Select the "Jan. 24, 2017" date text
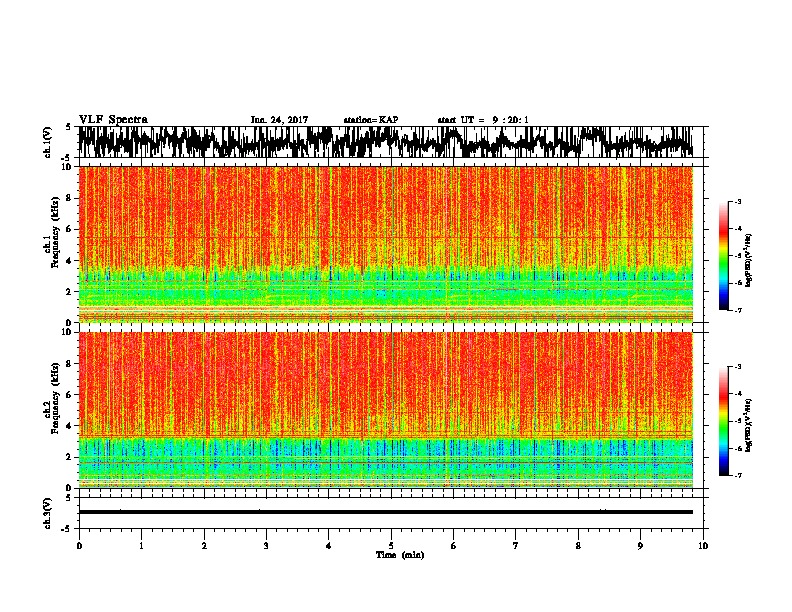792x612 pixels. tap(279, 120)
